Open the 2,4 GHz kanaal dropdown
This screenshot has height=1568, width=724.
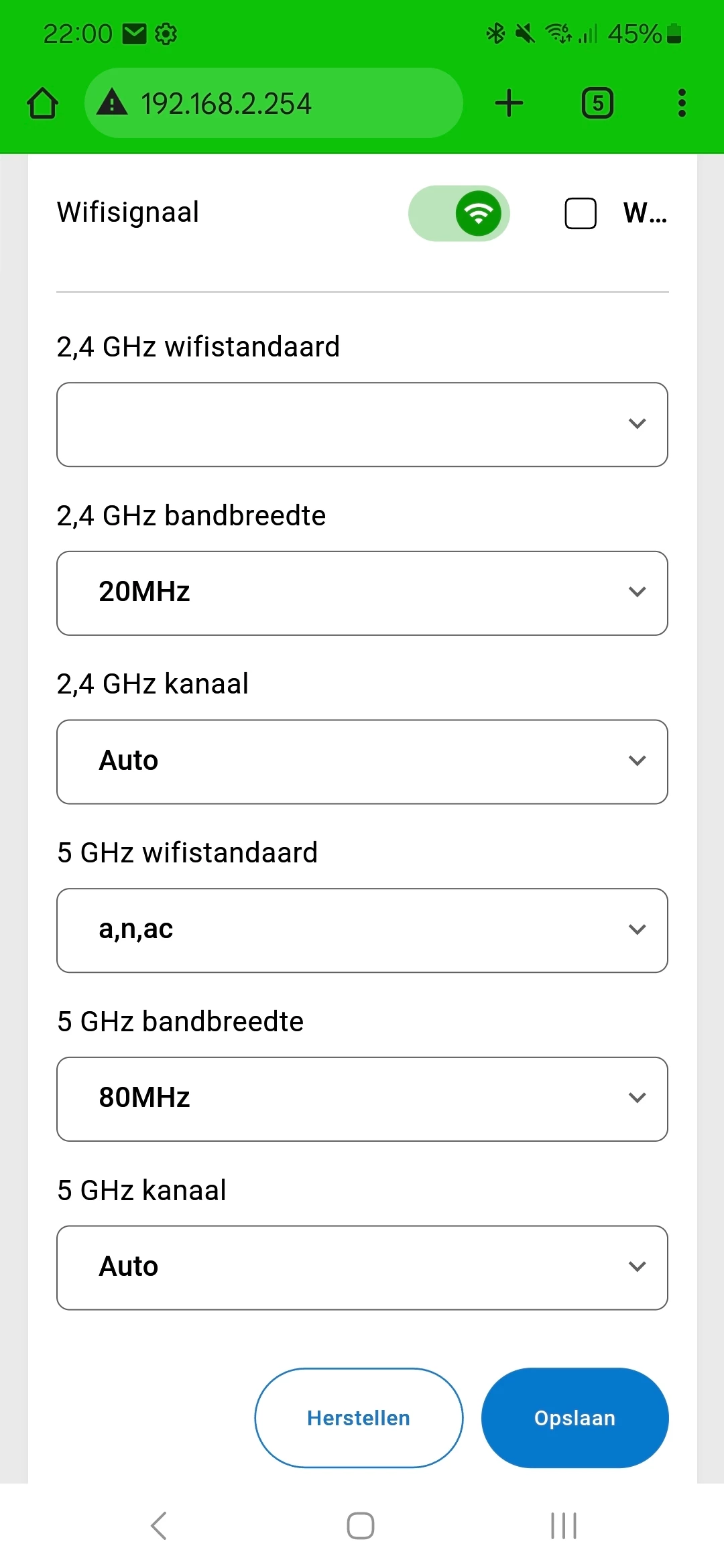pyautogui.click(x=362, y=762)
